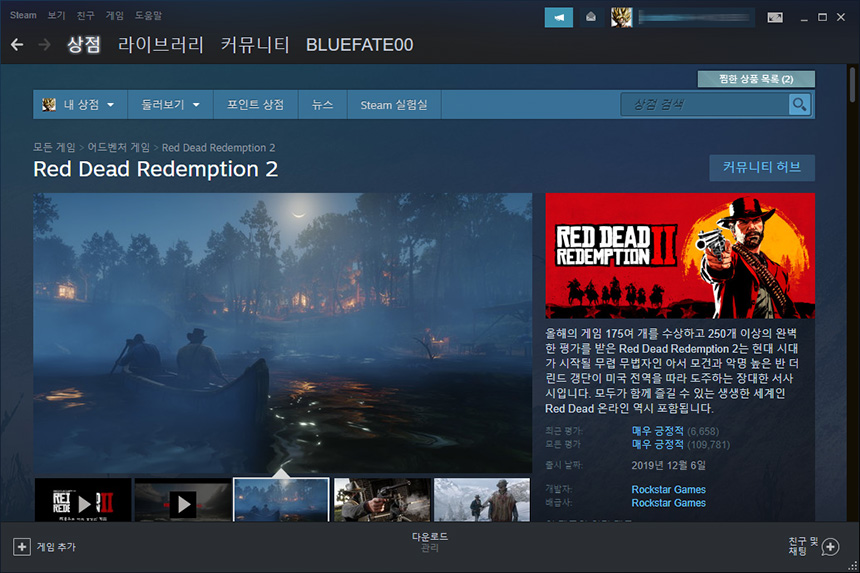Click Red Dead Redemption 2 breadcrumb link
This screenshot has width=860, height=573.
(x=218, y=147)
